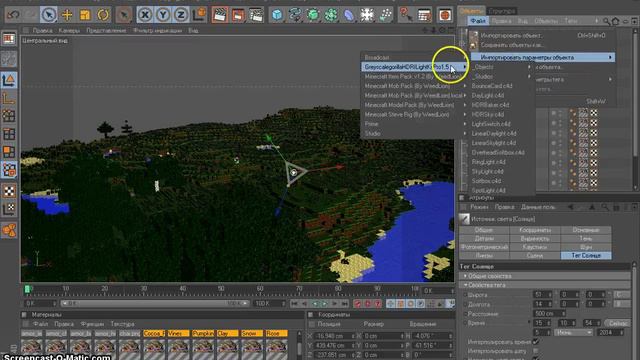Viewport: 640px width, 360px height.
Task: Render the active view with clapperboard icon
Action: click(x=220, y=15)
